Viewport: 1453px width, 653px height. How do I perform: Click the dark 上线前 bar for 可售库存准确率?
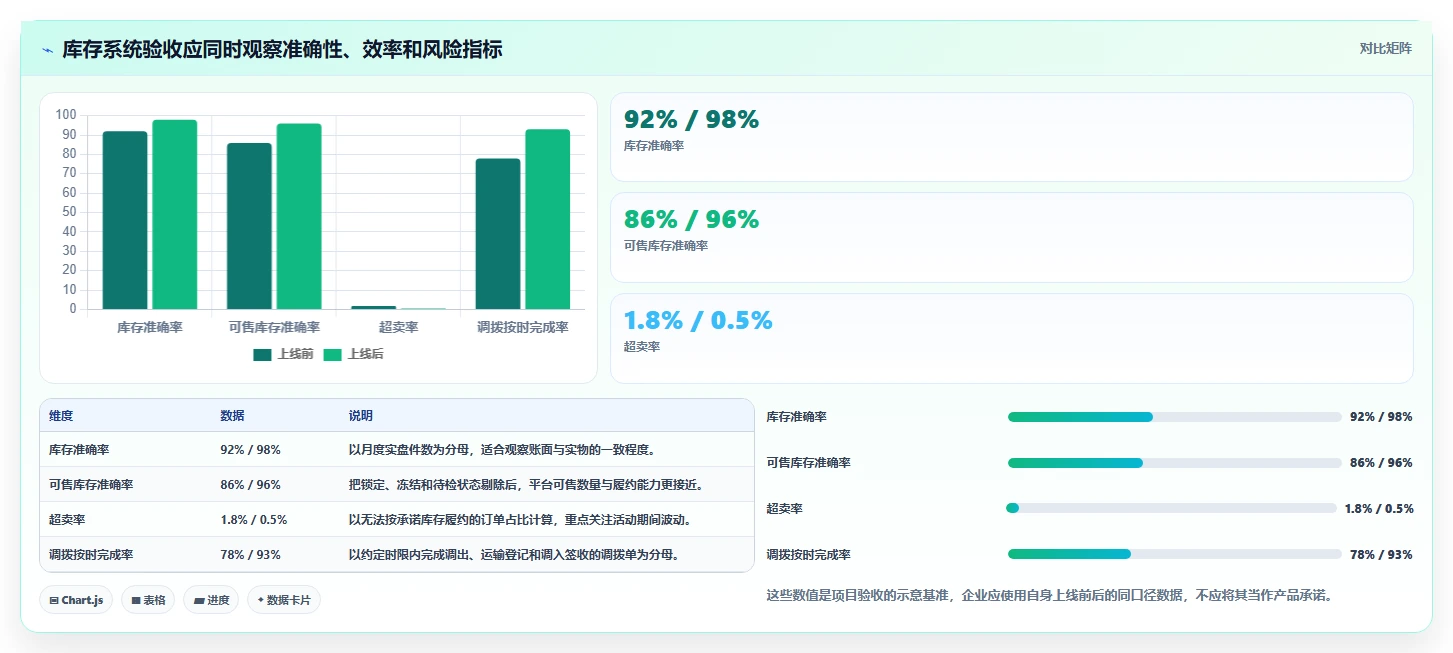pyautogui.click(x=249, y=226)
